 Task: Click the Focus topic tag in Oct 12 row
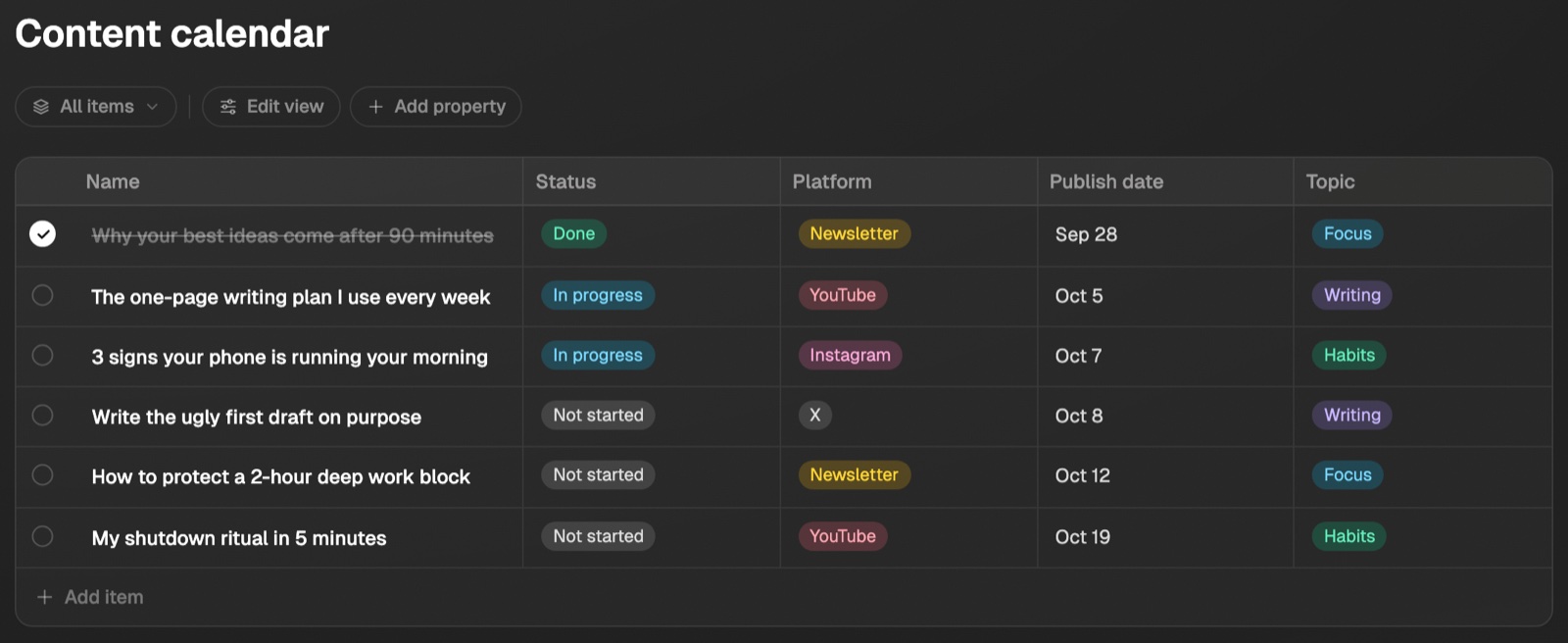pyautogui.click(x=1347, y=474)
